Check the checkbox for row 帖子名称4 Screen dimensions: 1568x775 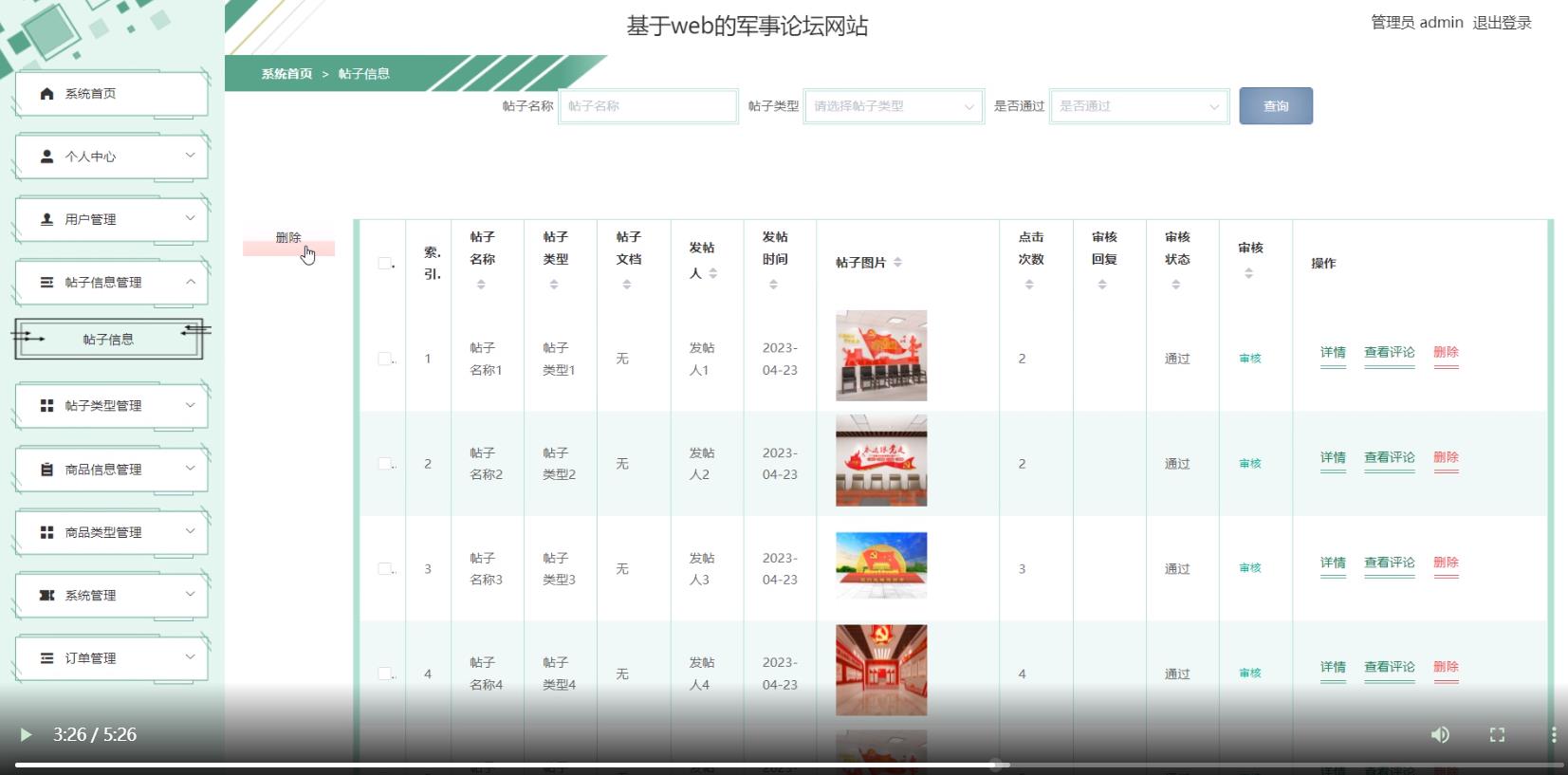coord(384,674)
